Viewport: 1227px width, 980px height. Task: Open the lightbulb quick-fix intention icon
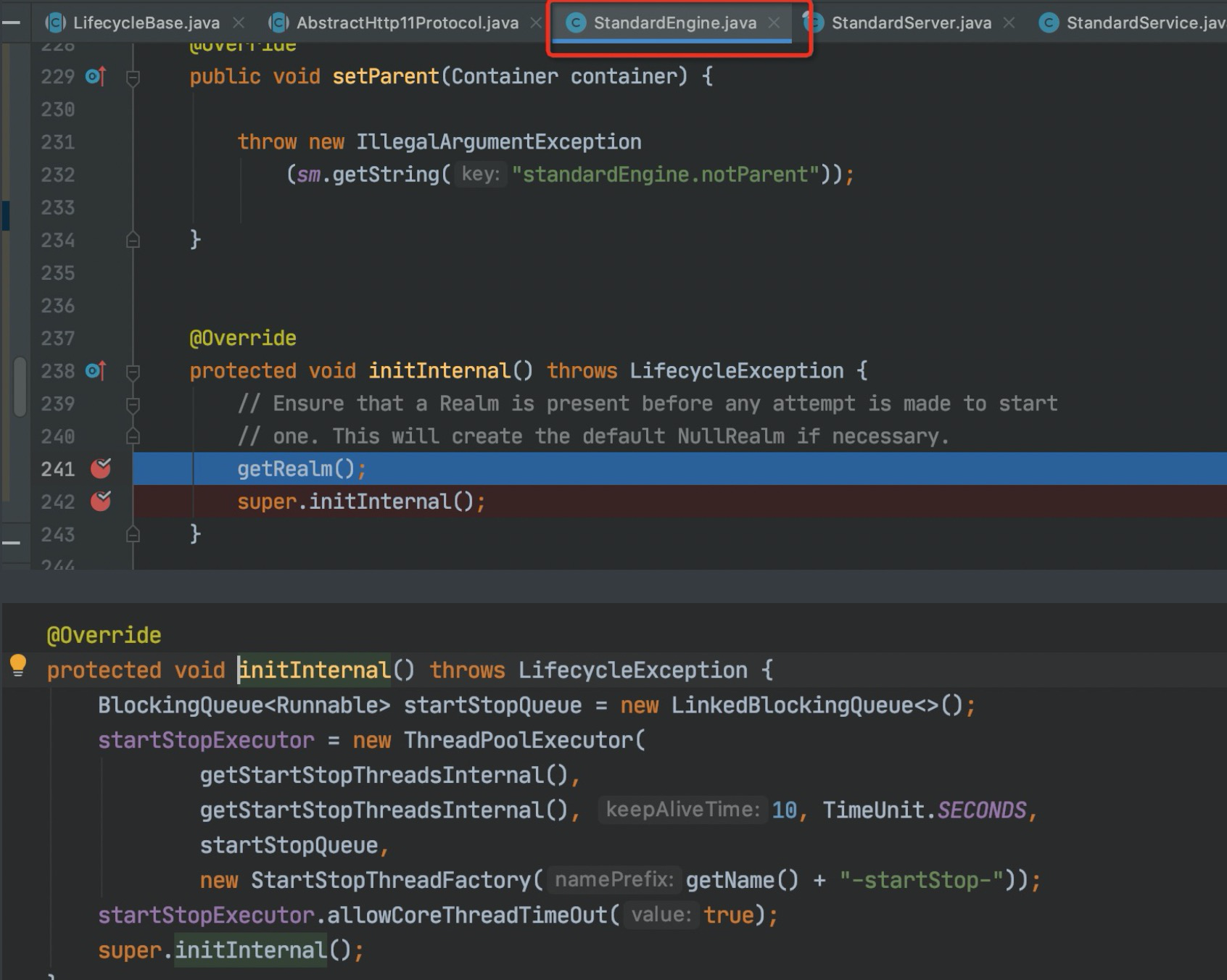18,665
